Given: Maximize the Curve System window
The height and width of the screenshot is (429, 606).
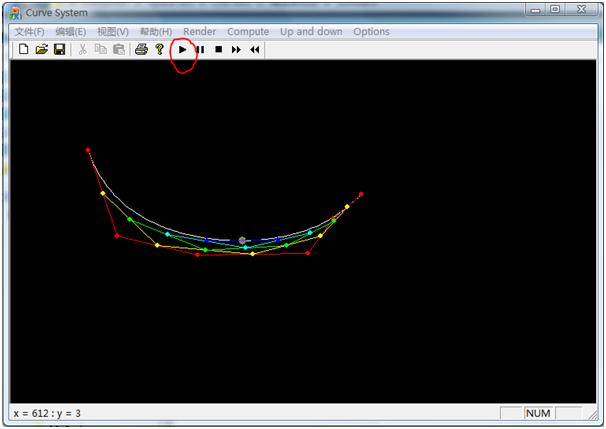Looking at the screenshot, I should pyautogui.click(x=555, y=9).
